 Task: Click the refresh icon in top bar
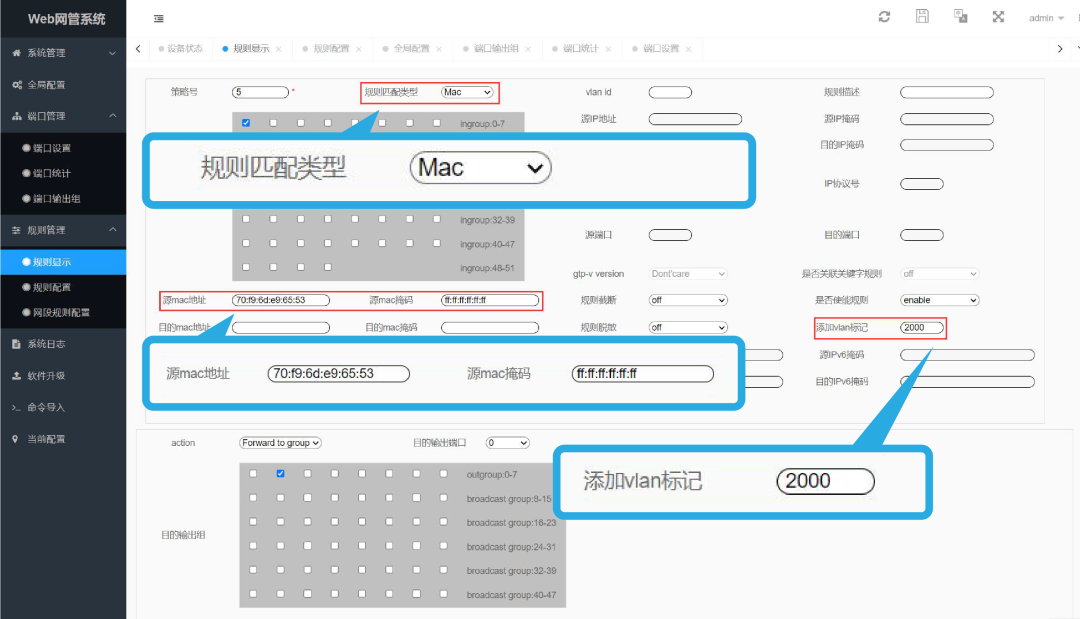tap(884, 17)
